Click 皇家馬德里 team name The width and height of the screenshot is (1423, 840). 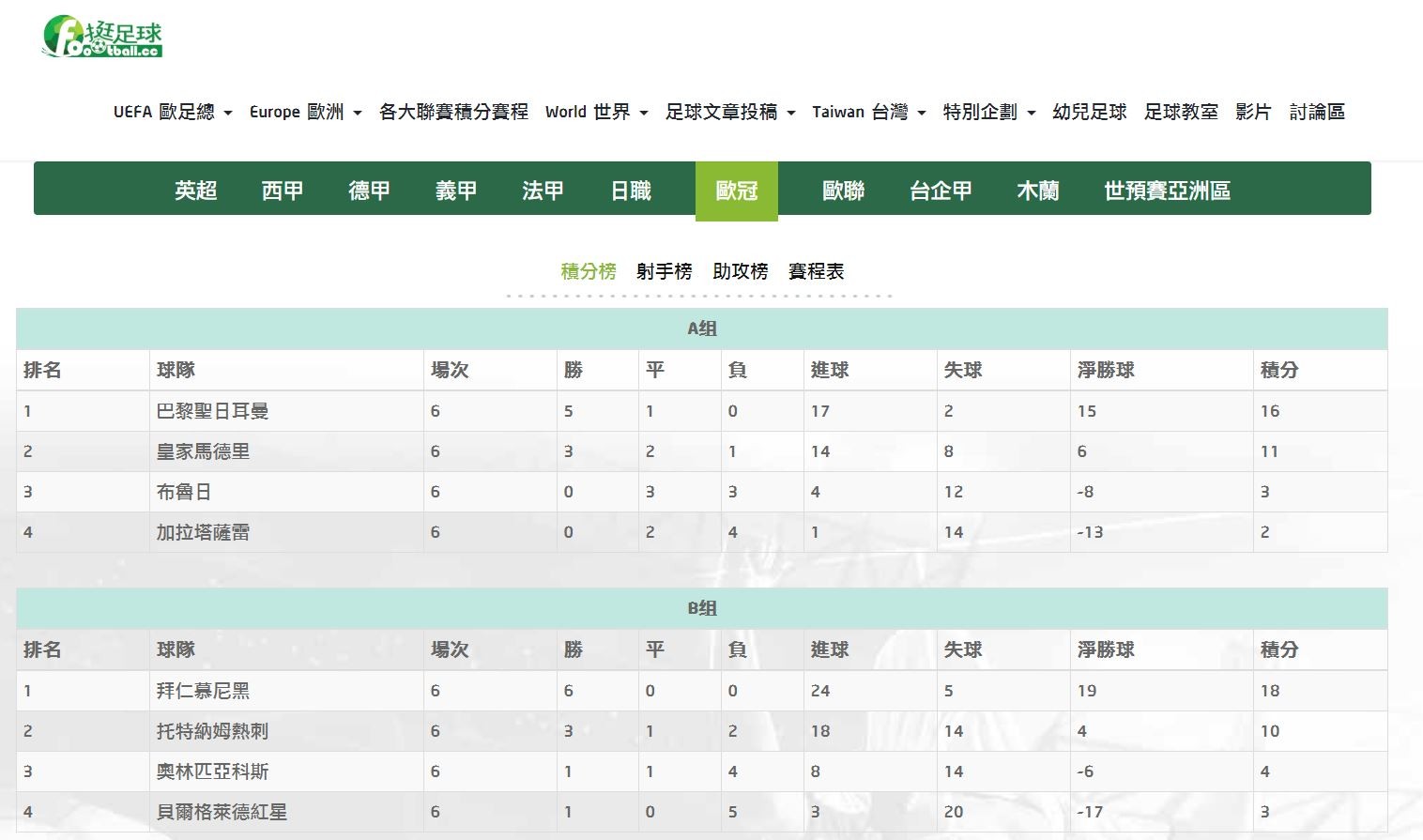click(x=204, y=451)
